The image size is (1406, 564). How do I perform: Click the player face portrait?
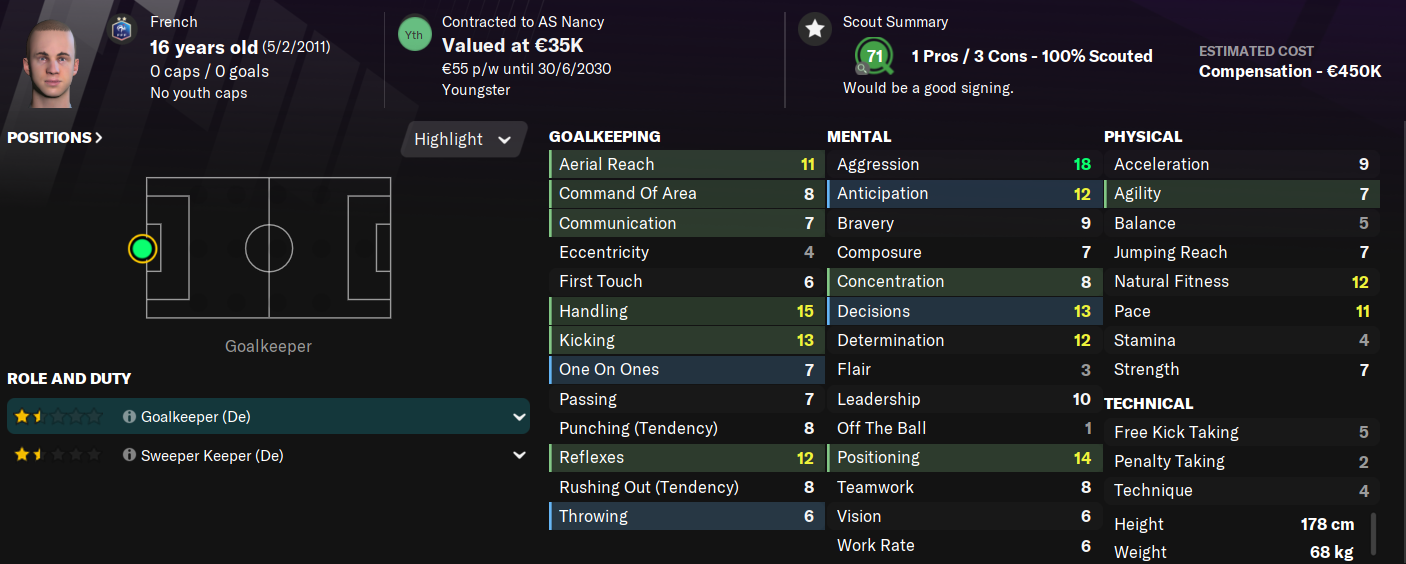point(50,60)
